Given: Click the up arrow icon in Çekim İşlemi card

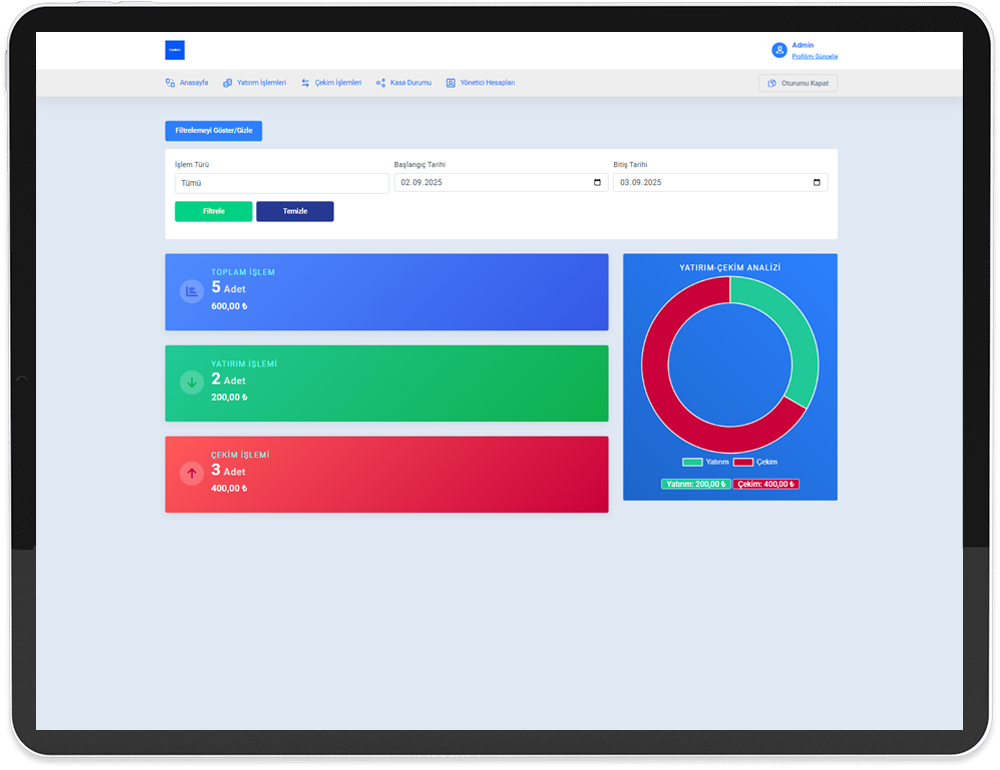Looking at the screenshot, I should 191,473.
